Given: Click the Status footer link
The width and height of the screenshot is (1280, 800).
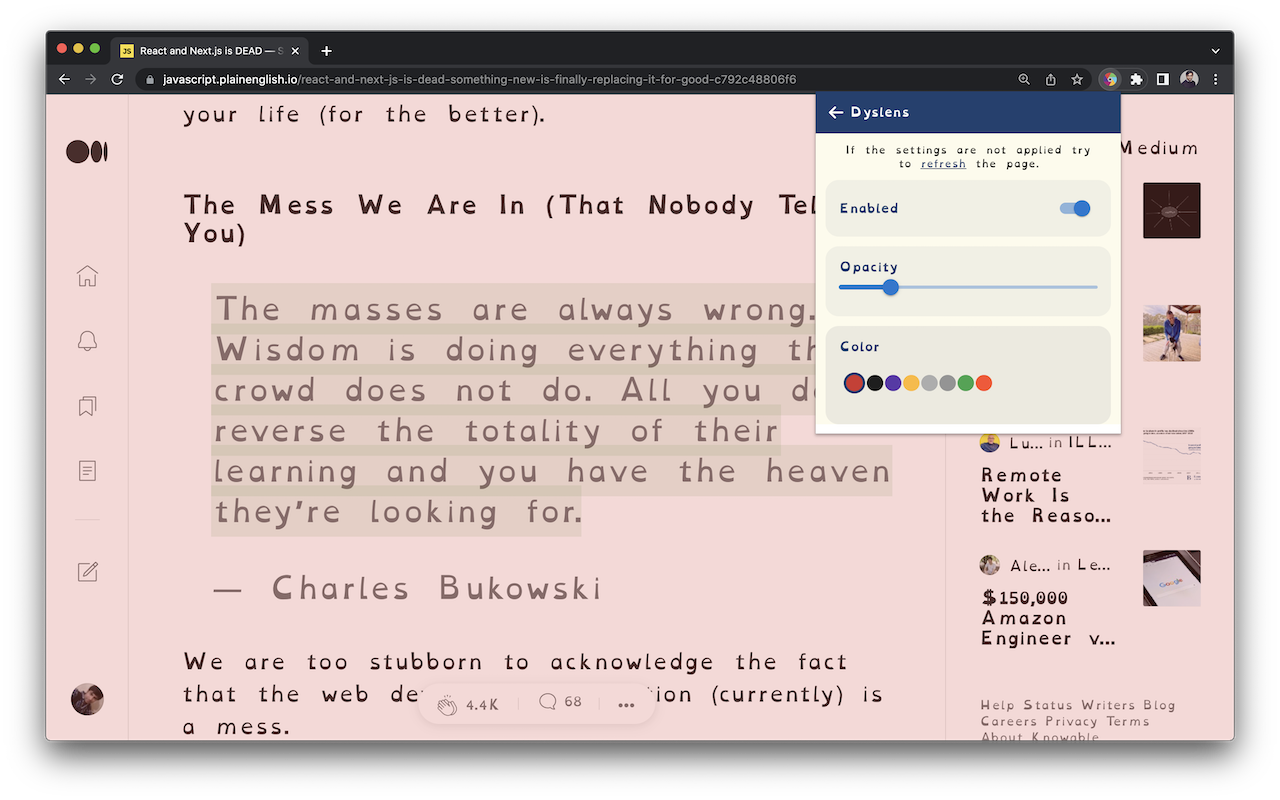Looking at the screenshot, I should click(x=1048, y=705).
